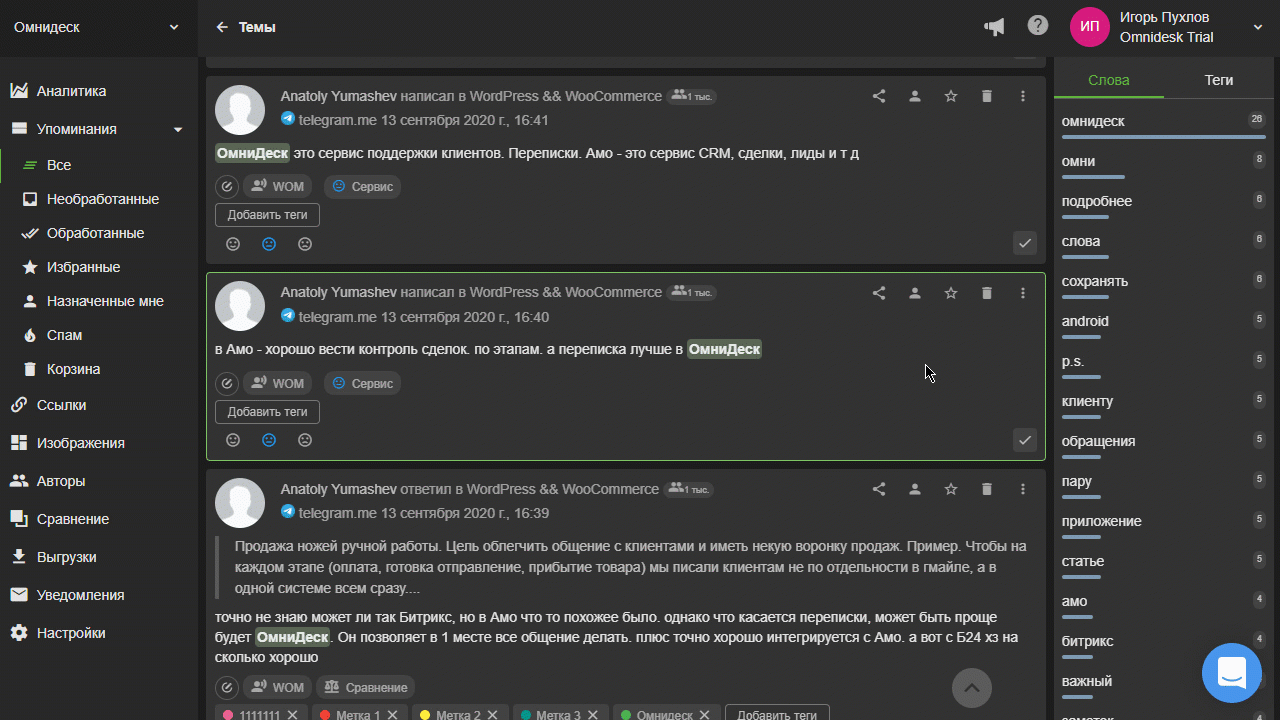Set neutral sentiment on the 16:41 mention
The image size is (1280, 720).
tap(269, 244)
